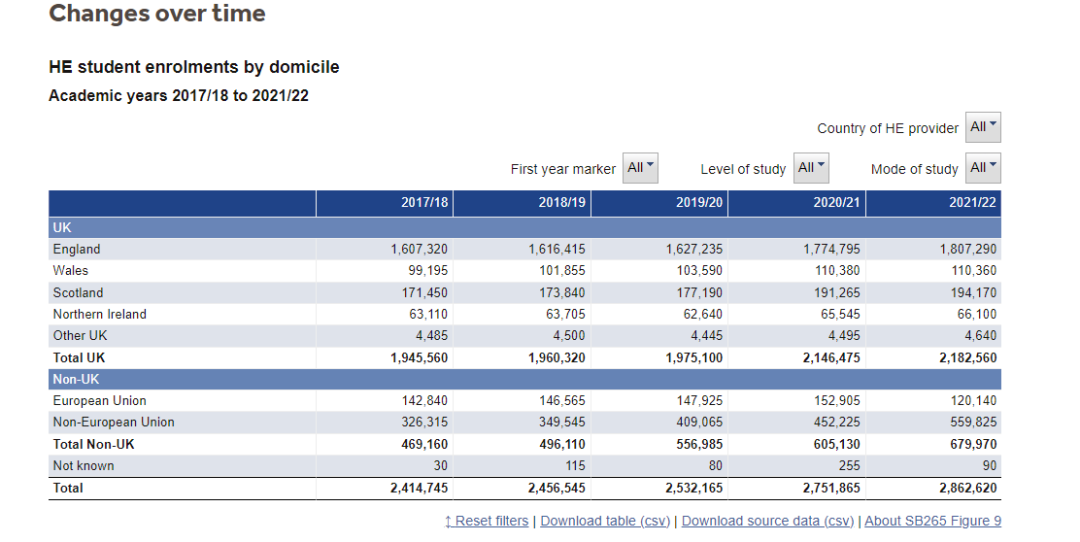
Task: Download table as csv link
Action: tap(604, 521)
